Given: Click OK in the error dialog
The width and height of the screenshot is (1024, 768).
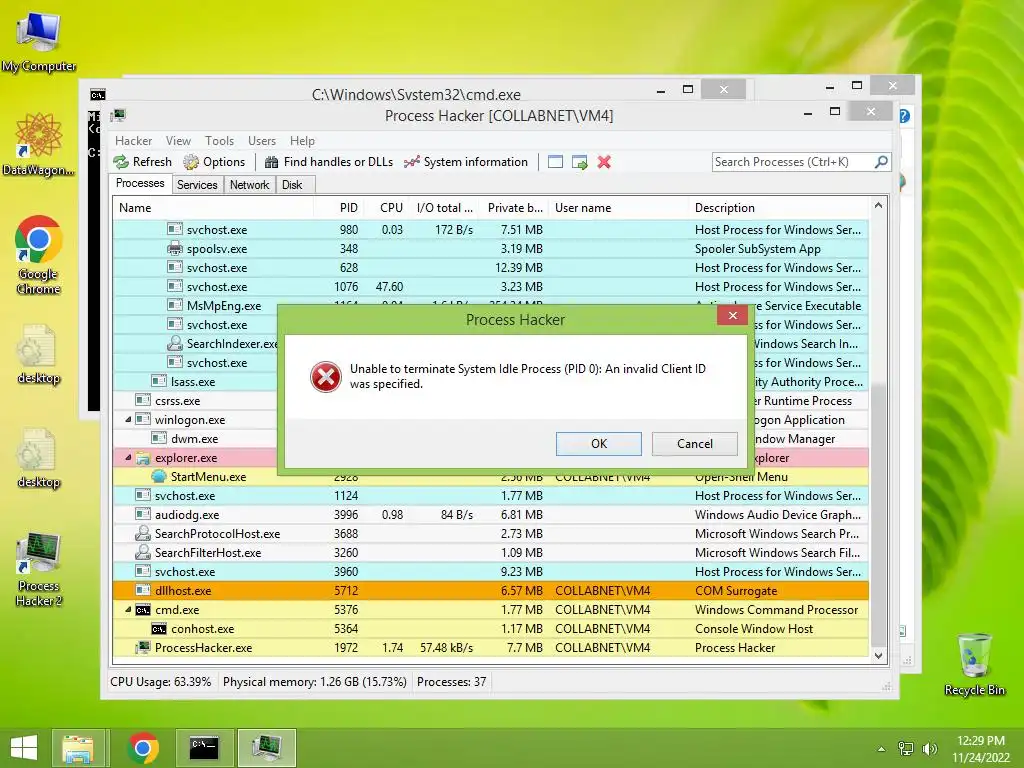Looking at the screenshot, I should pyautogui.click(x=598, y=443).
